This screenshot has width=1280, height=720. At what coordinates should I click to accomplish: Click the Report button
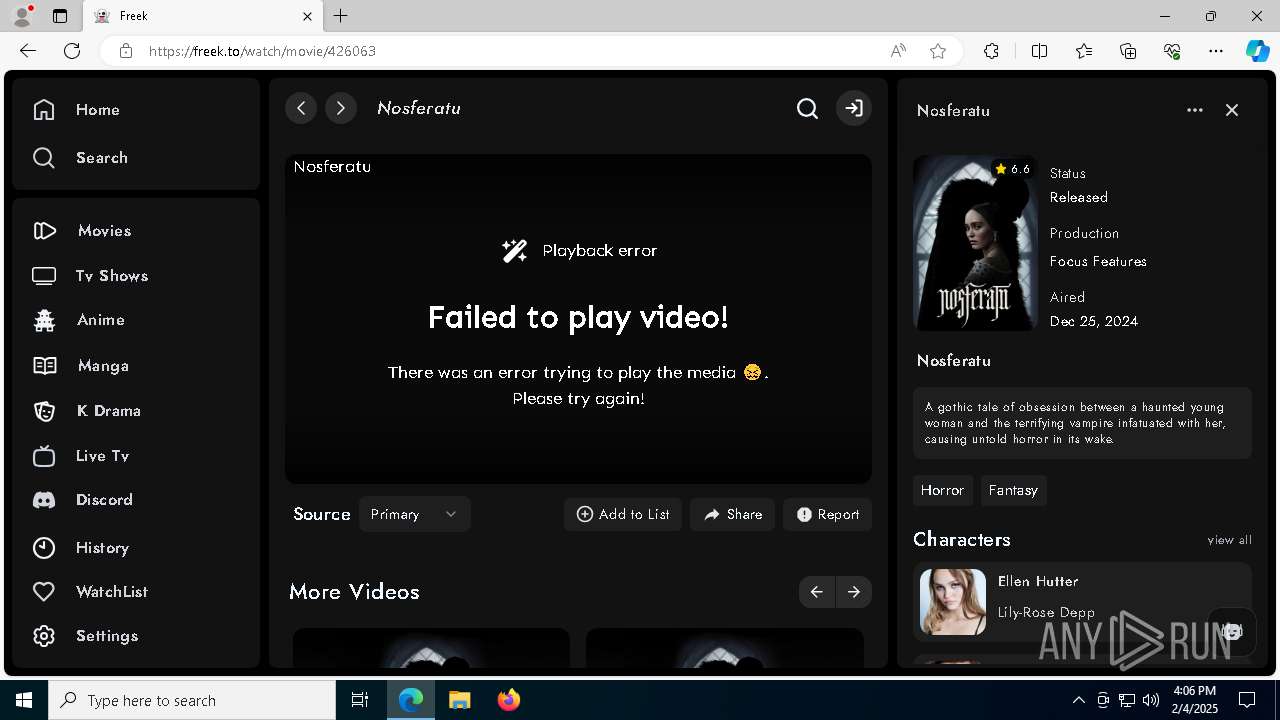tap(828, 514)
